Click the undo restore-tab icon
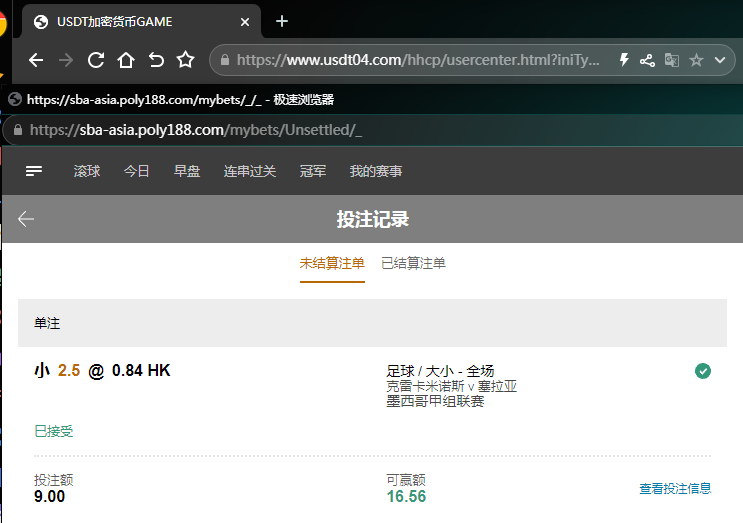This screenshot has width=743, height=523. coord(156,60)
